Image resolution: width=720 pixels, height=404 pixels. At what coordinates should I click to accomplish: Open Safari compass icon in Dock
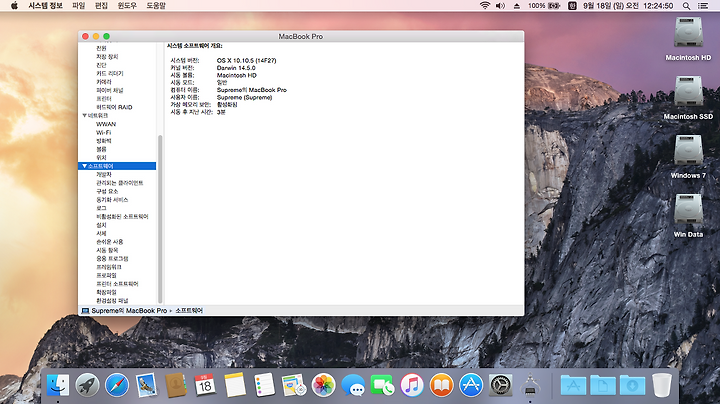click(x=117, y=385)
